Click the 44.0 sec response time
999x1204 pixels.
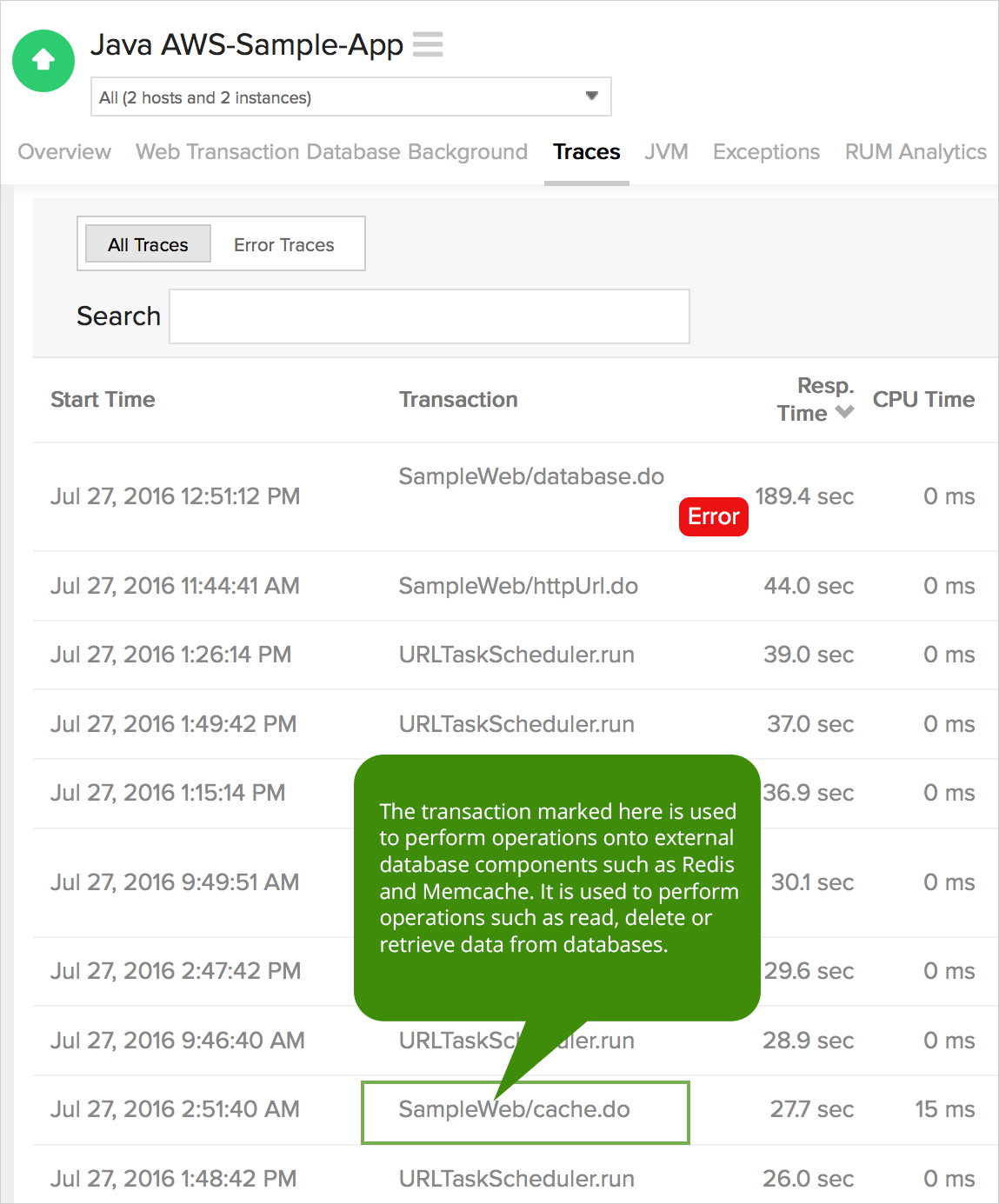[x=809, y=586]
